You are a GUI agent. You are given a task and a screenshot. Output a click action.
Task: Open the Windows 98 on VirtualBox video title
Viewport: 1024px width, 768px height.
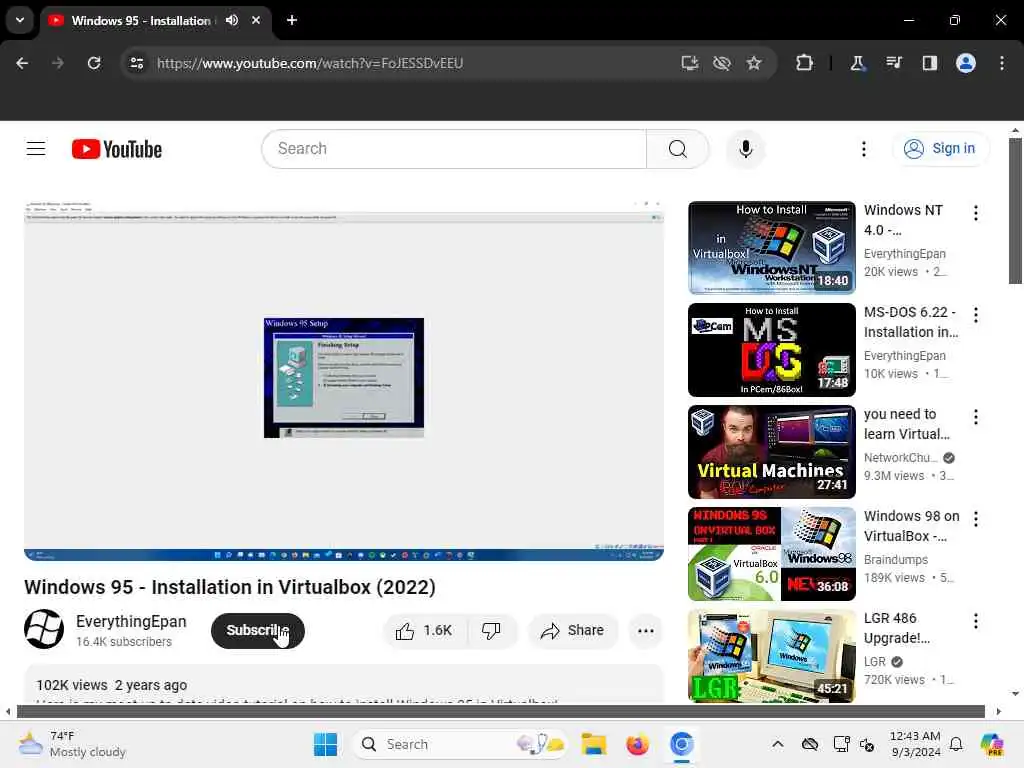pos(912,526)
